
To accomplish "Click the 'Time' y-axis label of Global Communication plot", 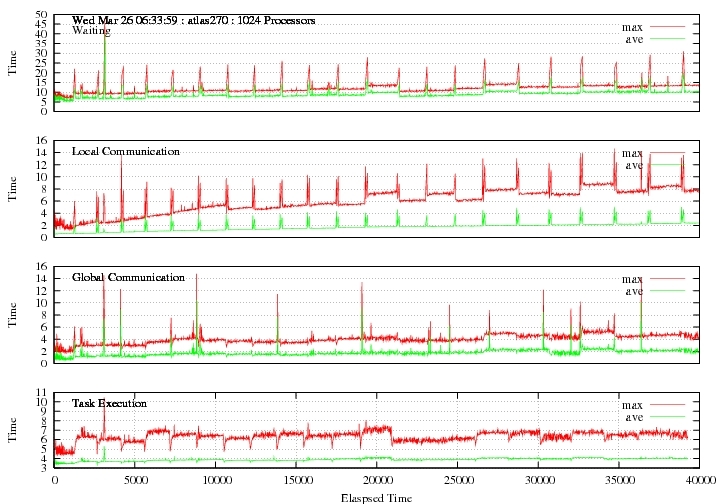I will tap(12, 315).
